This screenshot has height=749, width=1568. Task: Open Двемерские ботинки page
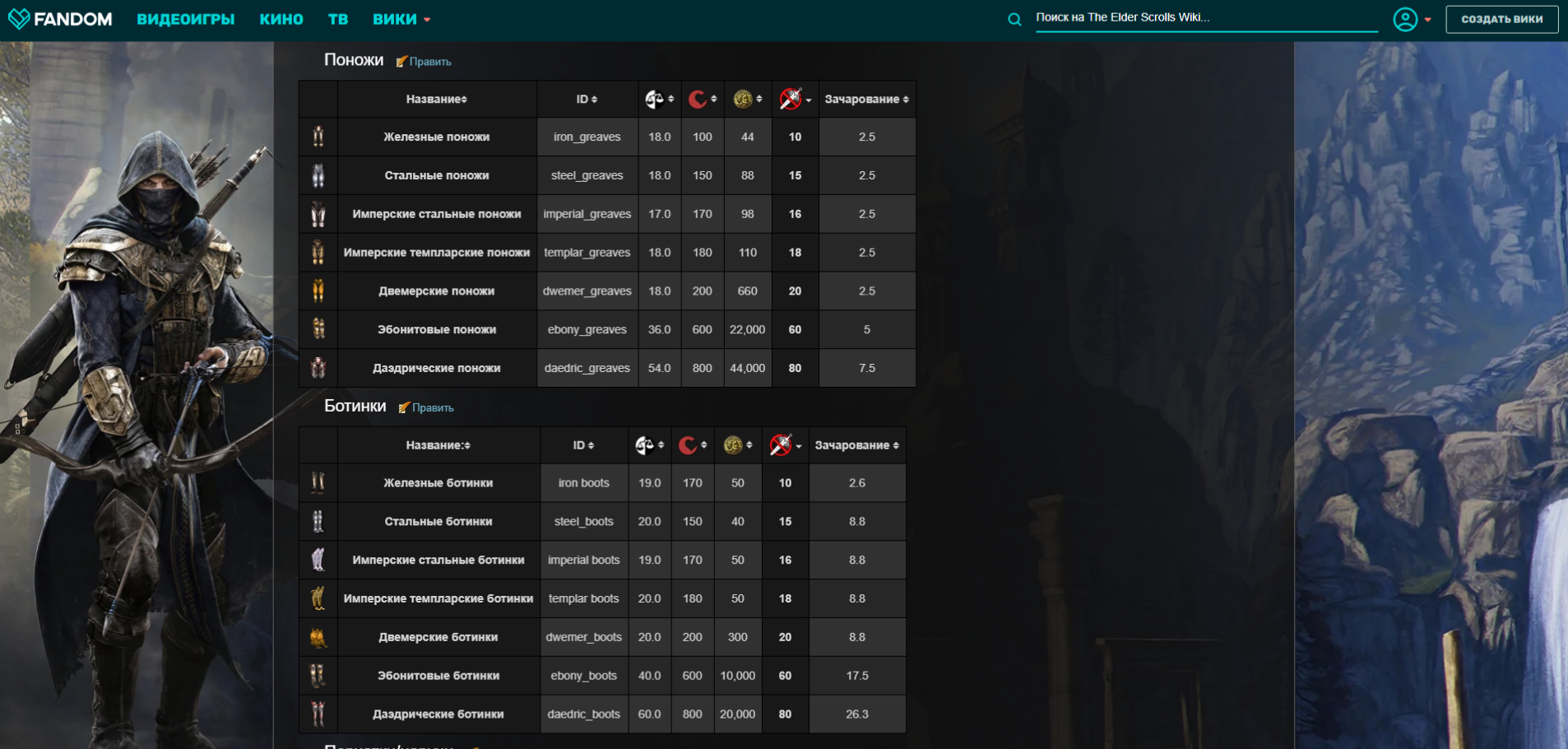438,637
